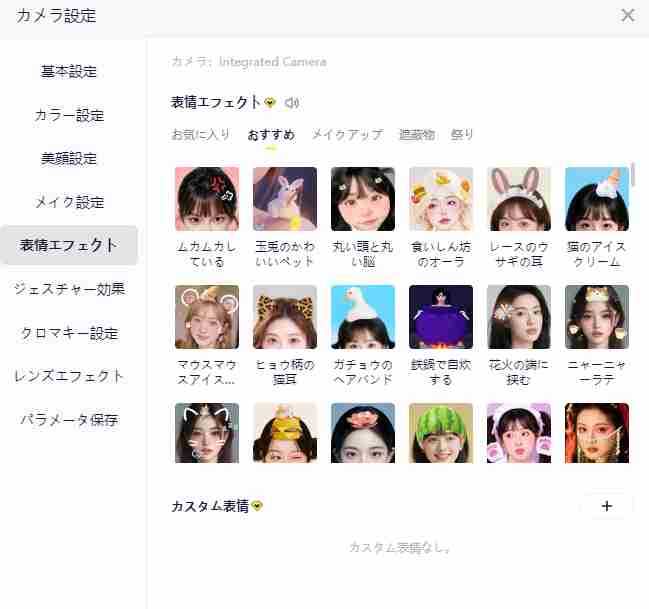The image size is (649, 609).
Task: Switch to the 遮蔽物 tab
Action: [416, 135]
